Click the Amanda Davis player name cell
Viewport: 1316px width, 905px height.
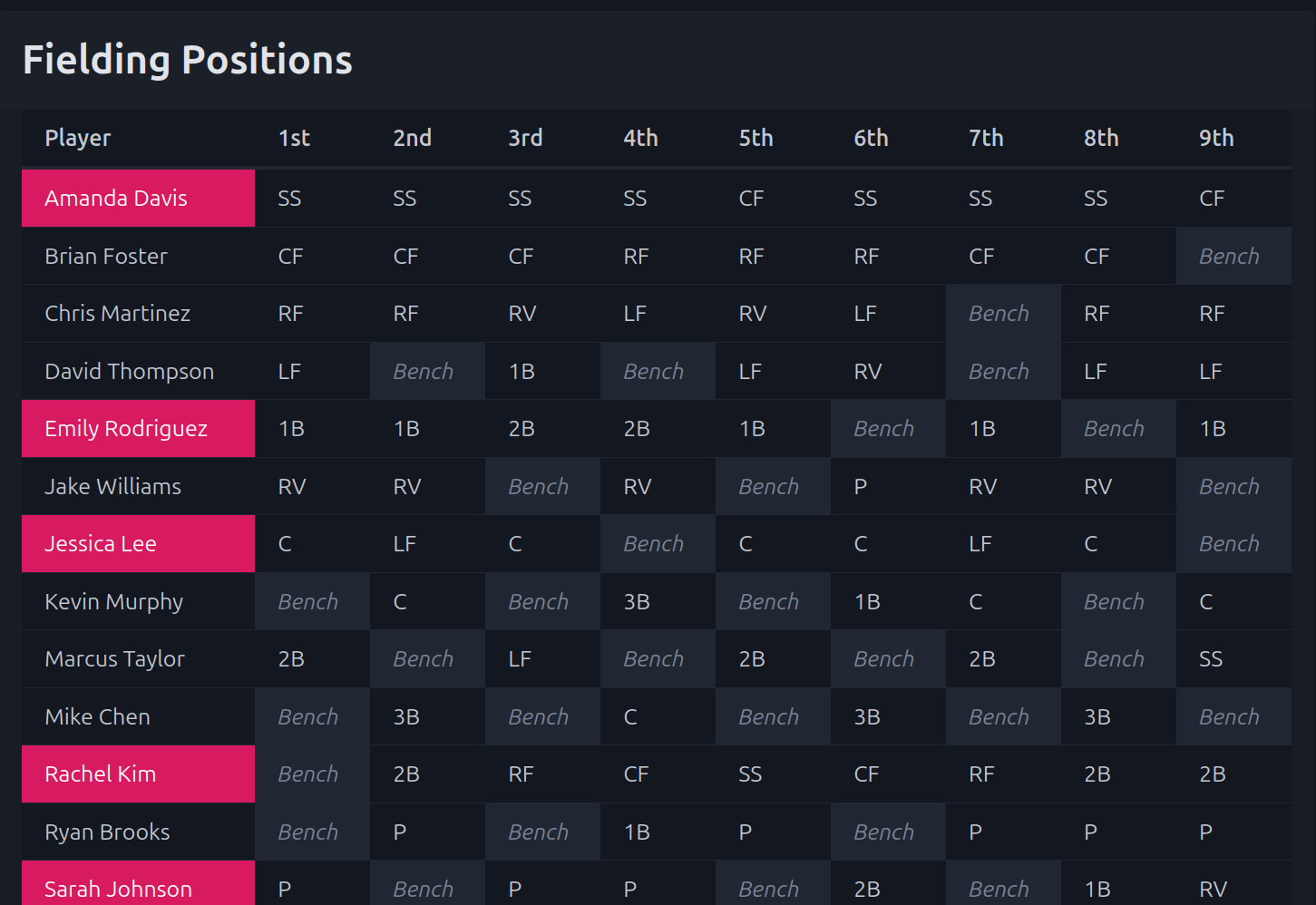138,199
